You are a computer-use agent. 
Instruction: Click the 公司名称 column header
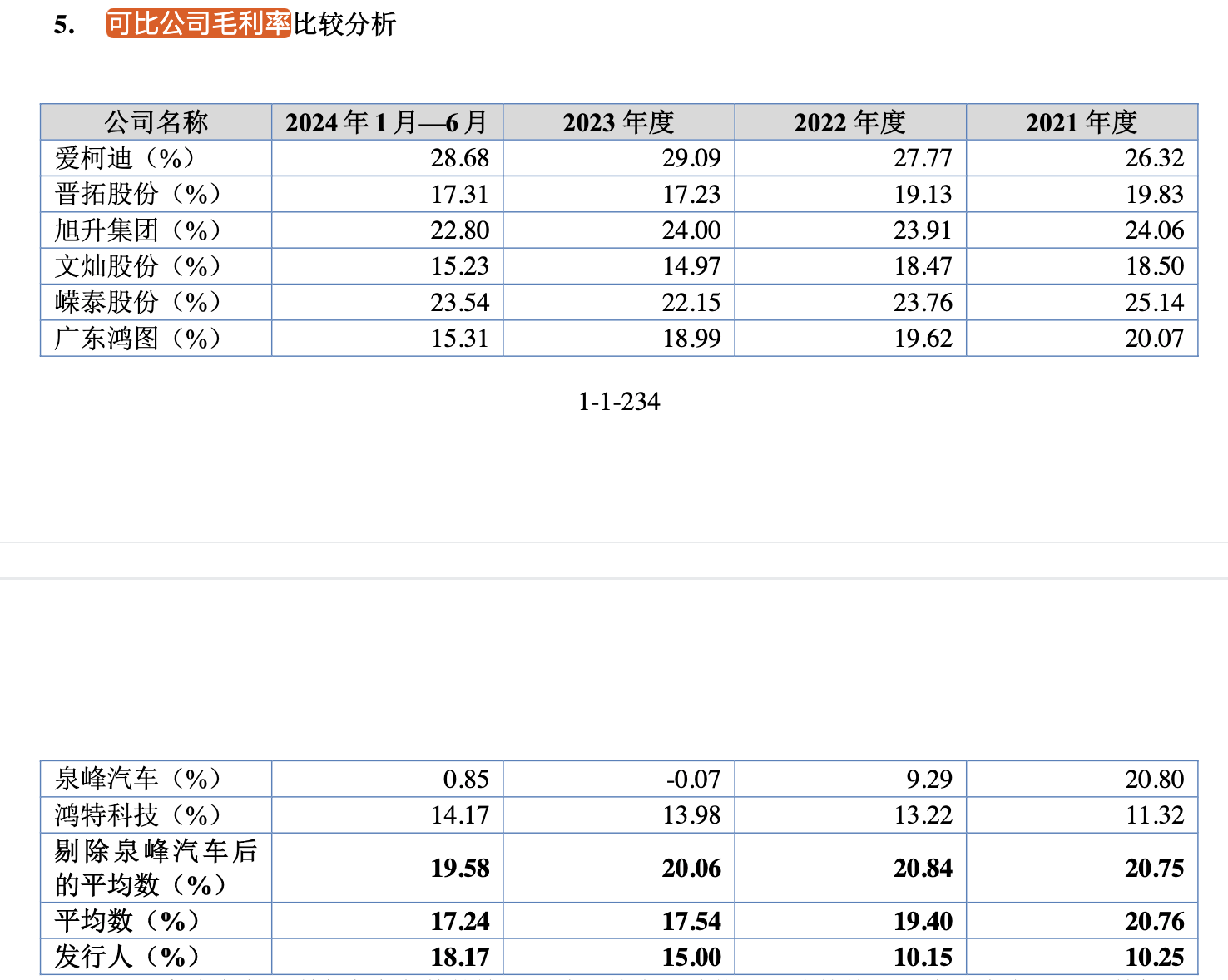click(156, 122)
